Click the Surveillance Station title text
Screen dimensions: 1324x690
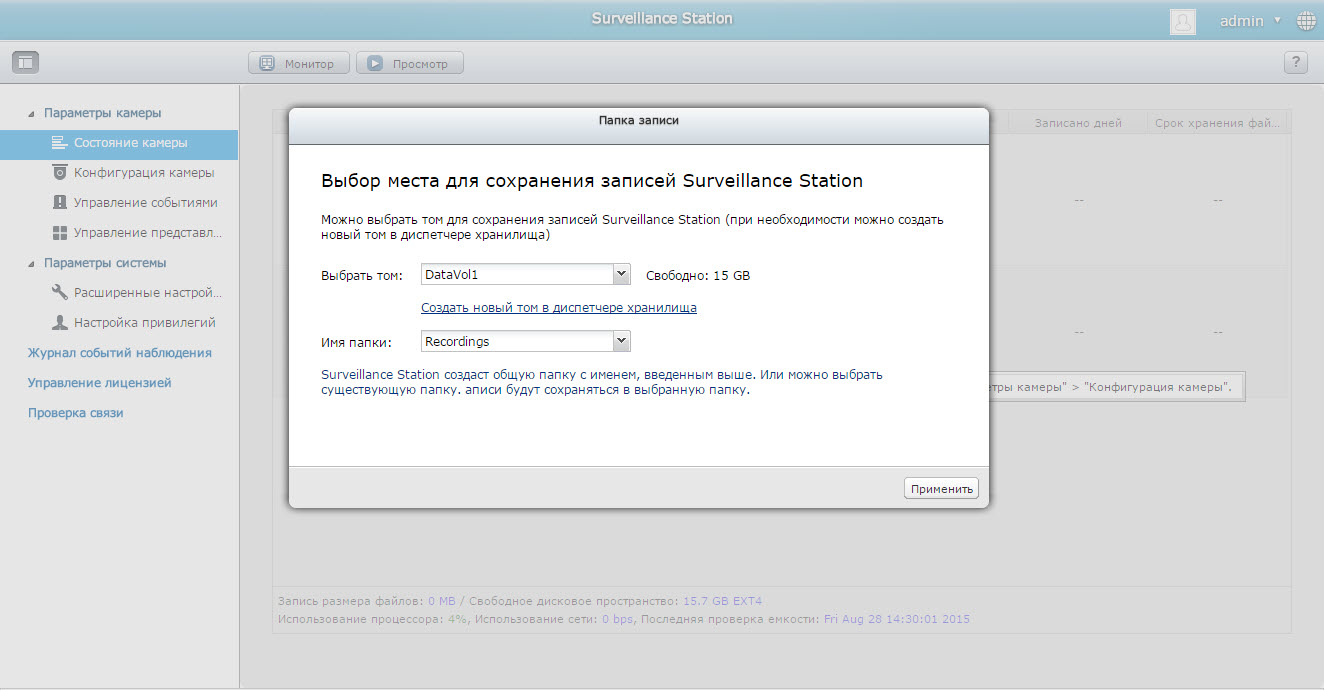[x=662, y=19]
